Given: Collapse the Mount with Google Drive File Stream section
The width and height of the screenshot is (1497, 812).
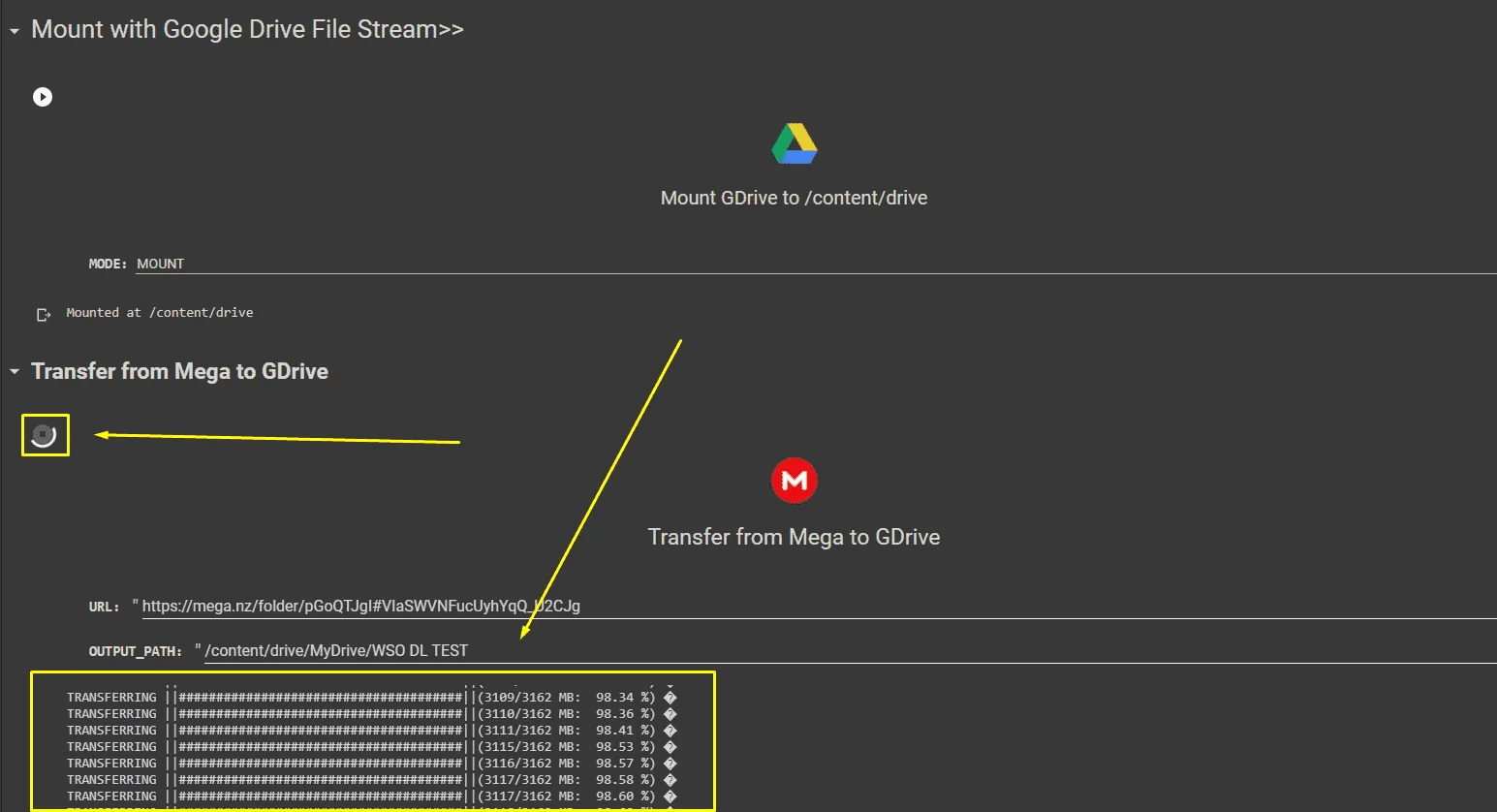Looking at the screenshot, I should pyautogui.click(x=15, y=31).
